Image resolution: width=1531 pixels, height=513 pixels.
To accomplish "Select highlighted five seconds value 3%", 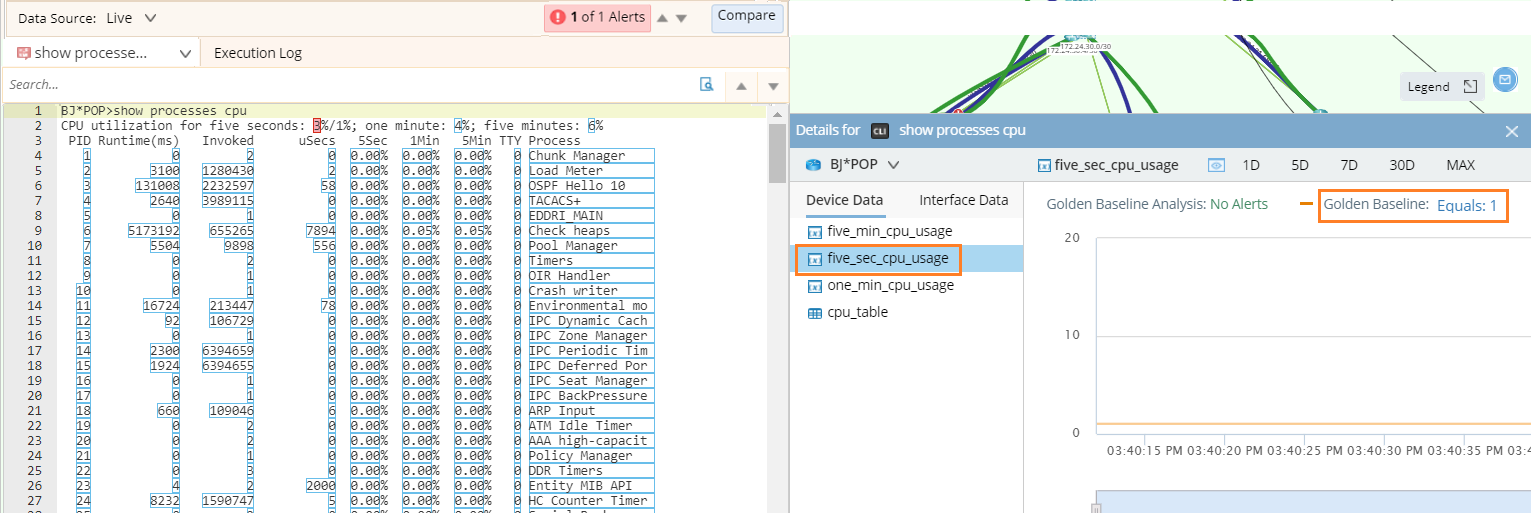I will coord(317,126).
